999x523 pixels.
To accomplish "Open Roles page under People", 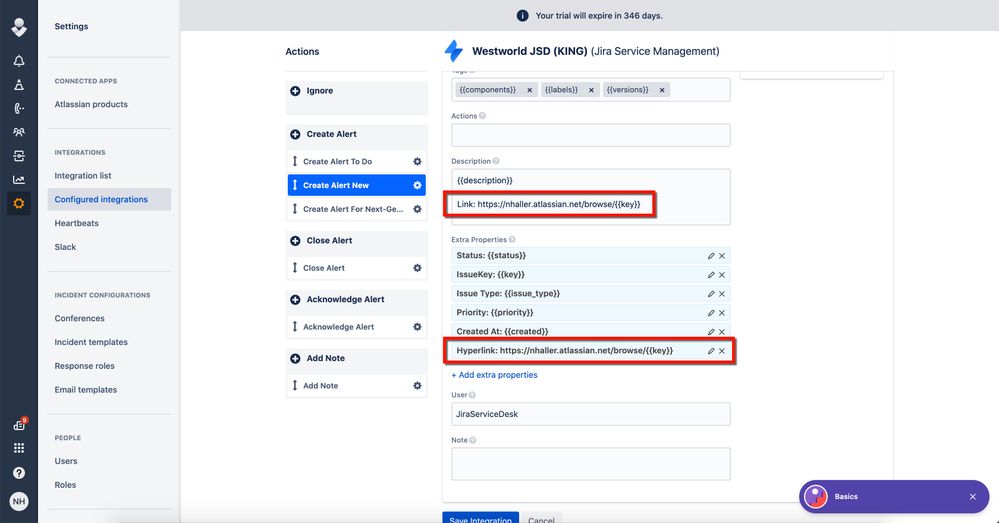I will 65,485.
